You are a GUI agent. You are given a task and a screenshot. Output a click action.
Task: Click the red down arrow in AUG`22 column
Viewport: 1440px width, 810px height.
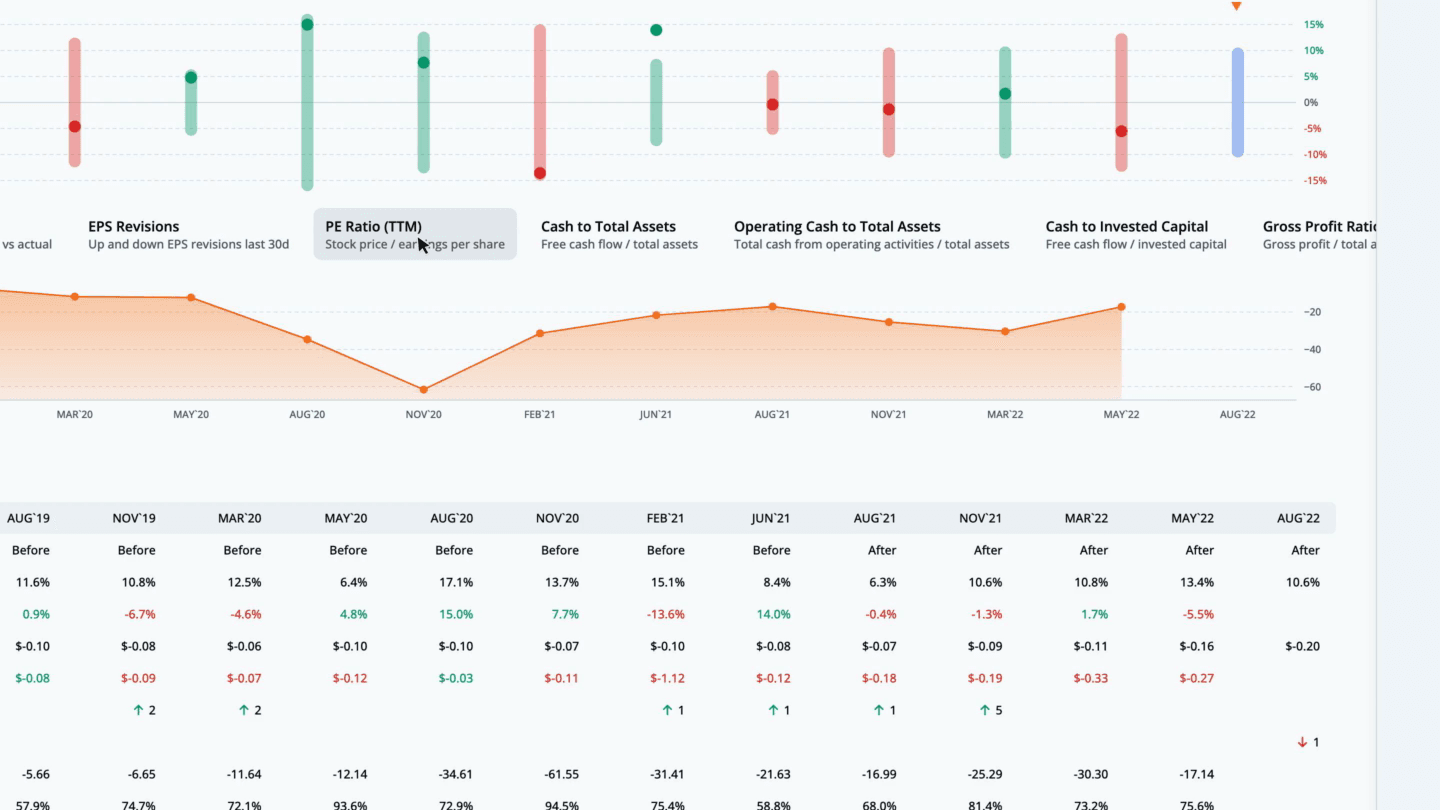(x=1302, y=742)
